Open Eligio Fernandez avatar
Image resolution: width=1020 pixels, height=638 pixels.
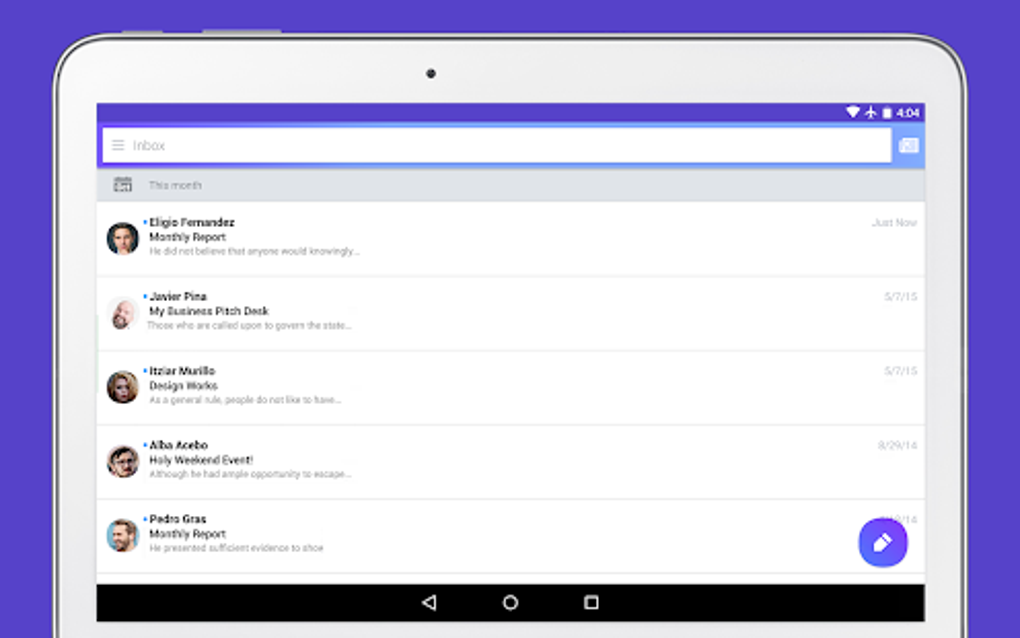click(x=122, y=238)
